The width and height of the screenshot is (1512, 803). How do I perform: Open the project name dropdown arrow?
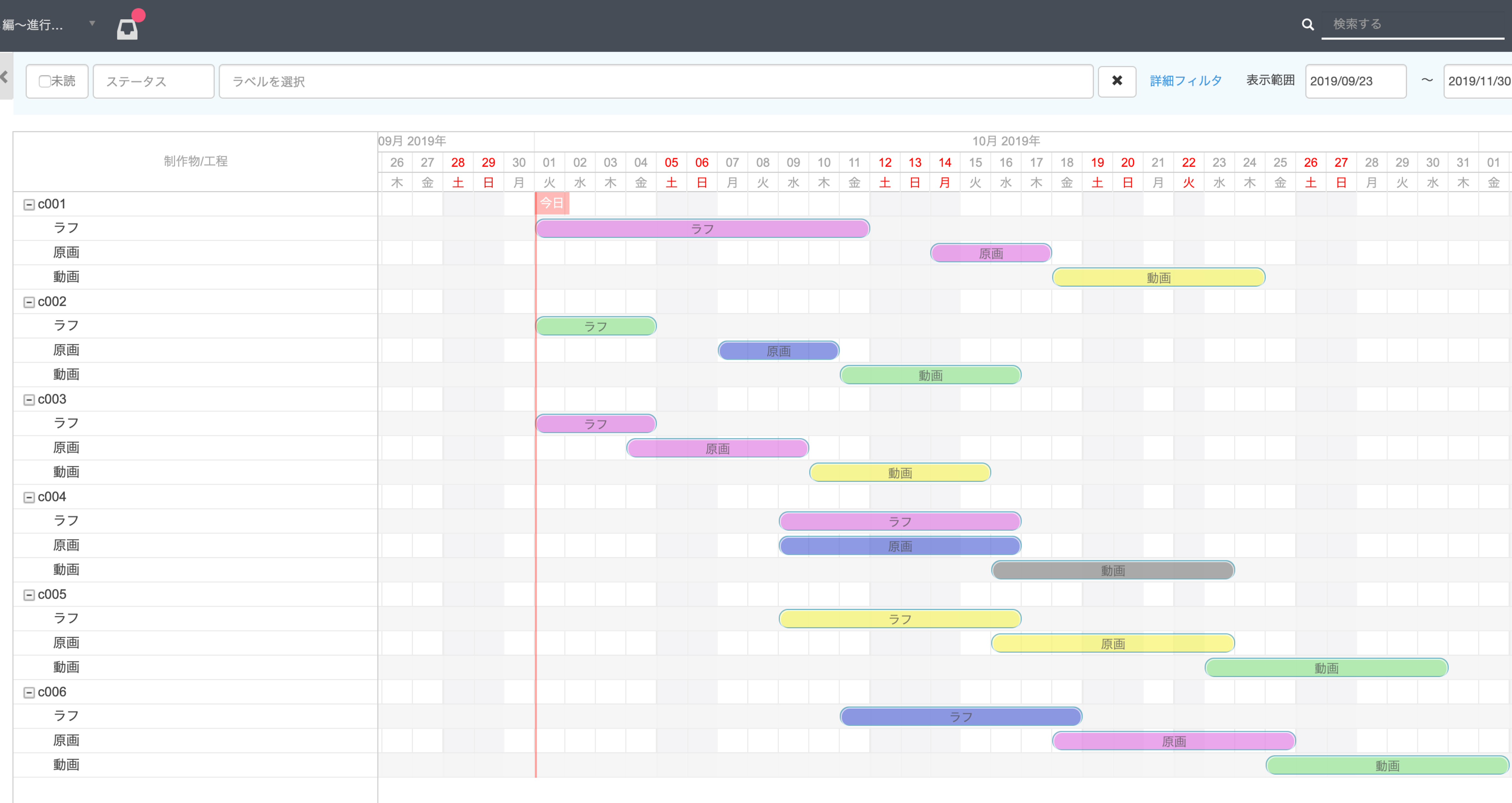tap(92, 23)
